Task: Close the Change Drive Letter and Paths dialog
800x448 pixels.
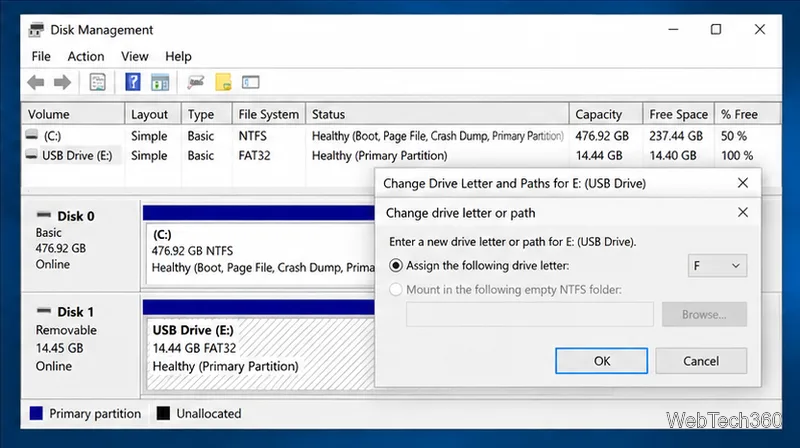Action: tap(743, 183)
